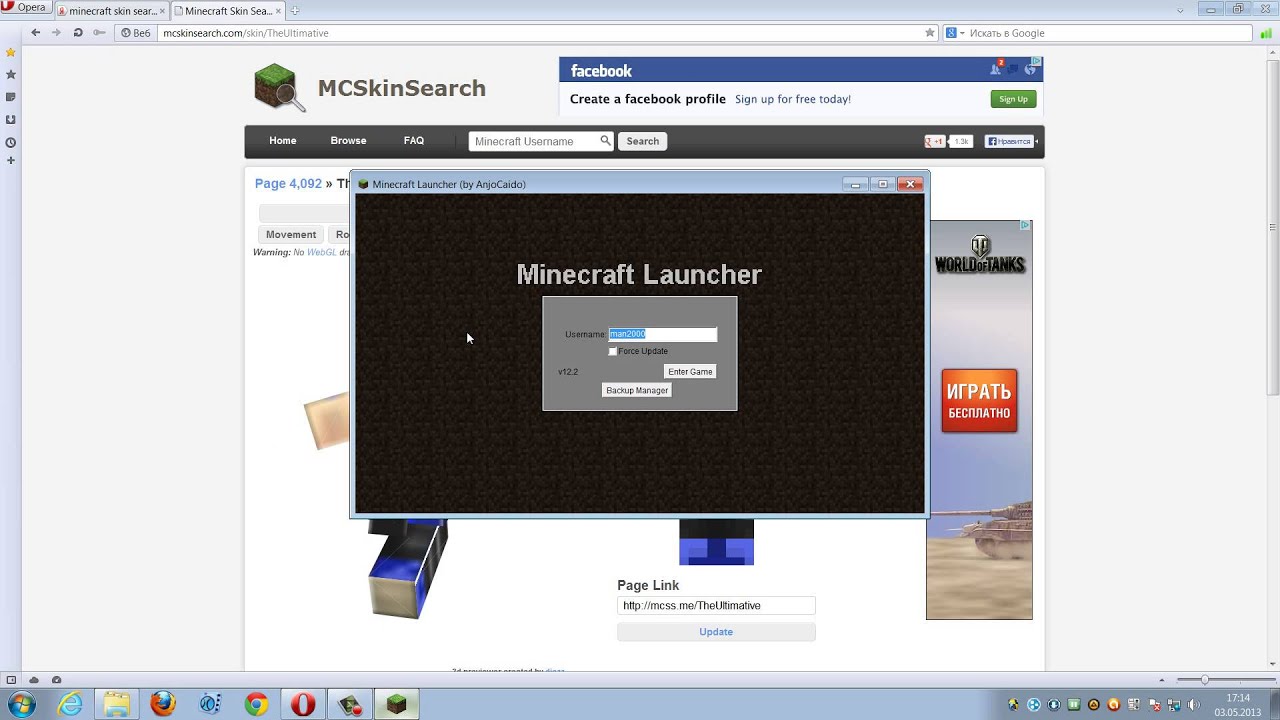Focus the address bar with mcskinsearch.com URL
Screen dimensions: 1280x720
540,33
